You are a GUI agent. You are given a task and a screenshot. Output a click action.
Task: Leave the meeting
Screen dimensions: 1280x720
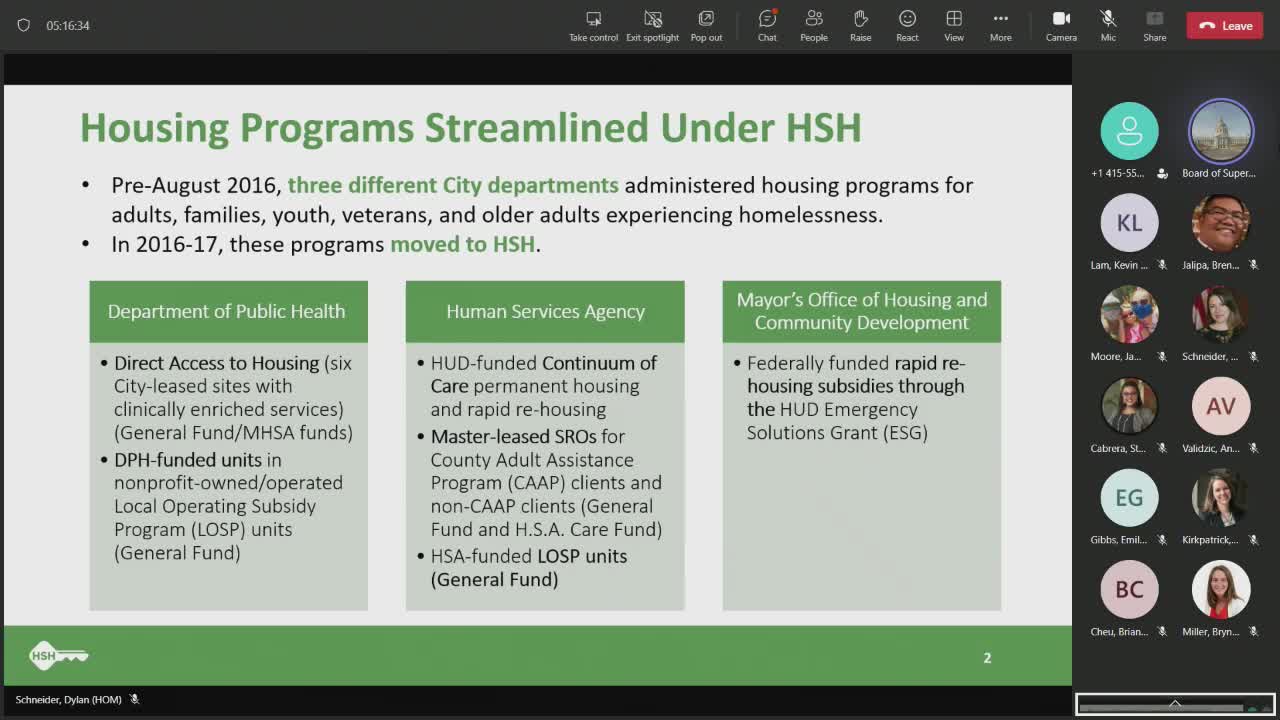[1224, 25]
